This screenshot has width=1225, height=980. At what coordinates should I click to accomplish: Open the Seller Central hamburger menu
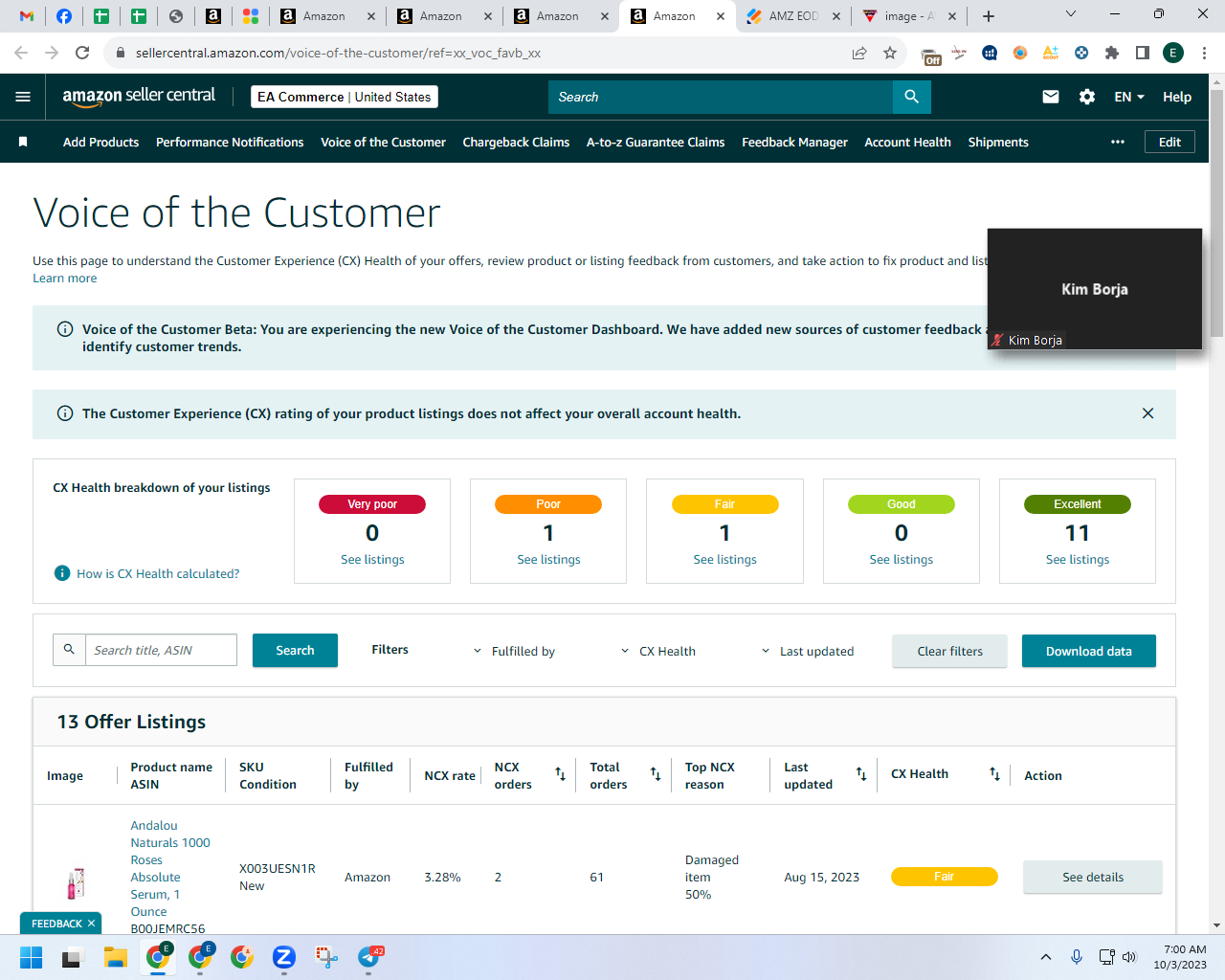[23, 97]
